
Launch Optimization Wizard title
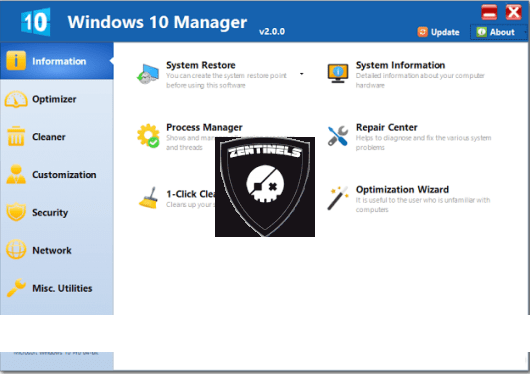402,189
